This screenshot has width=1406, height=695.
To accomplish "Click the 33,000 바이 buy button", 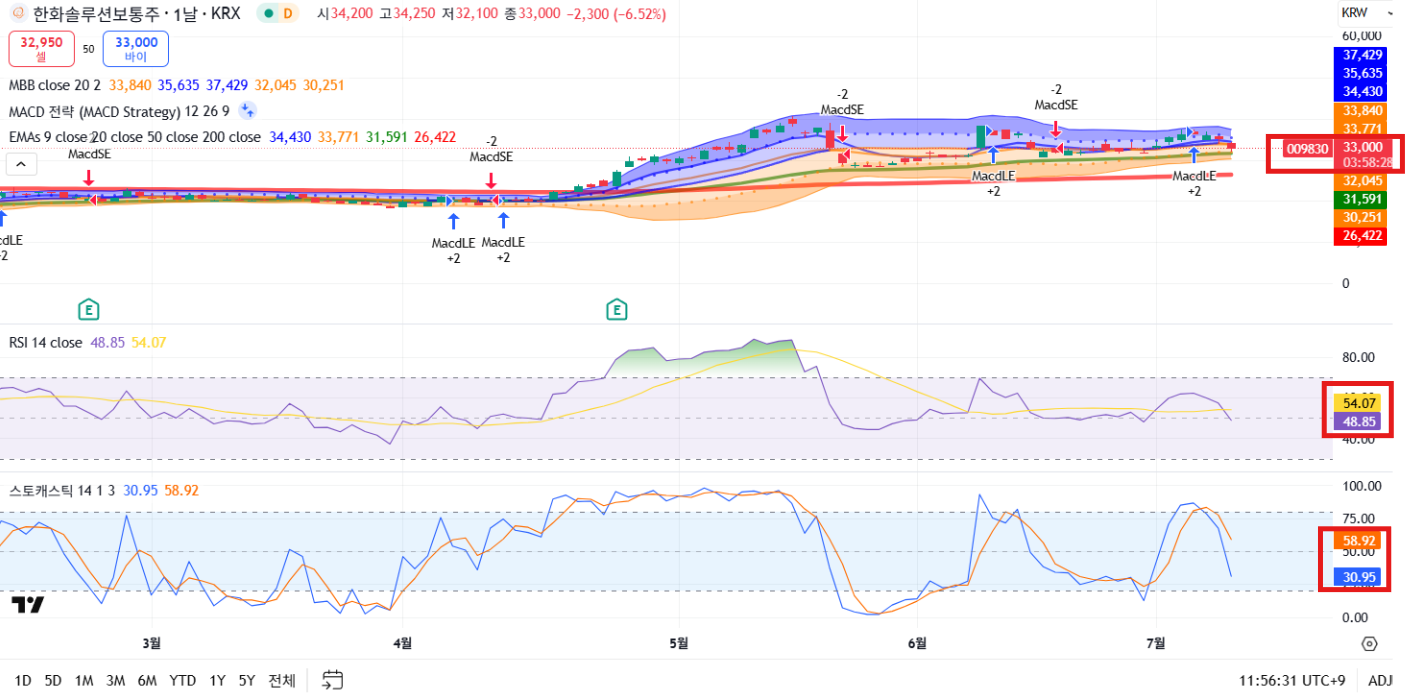I will 136,48.
